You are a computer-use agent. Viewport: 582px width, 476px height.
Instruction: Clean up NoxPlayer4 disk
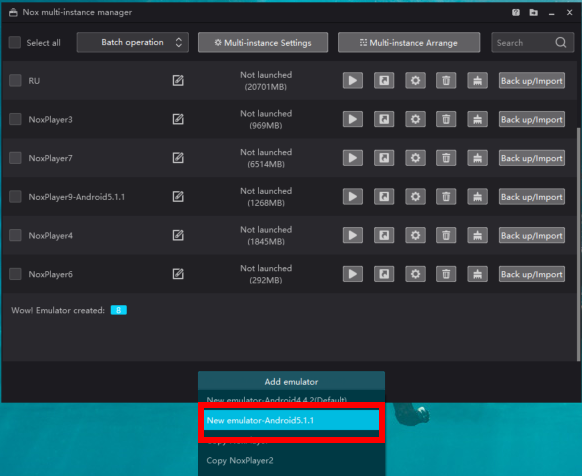pos(477,235)
